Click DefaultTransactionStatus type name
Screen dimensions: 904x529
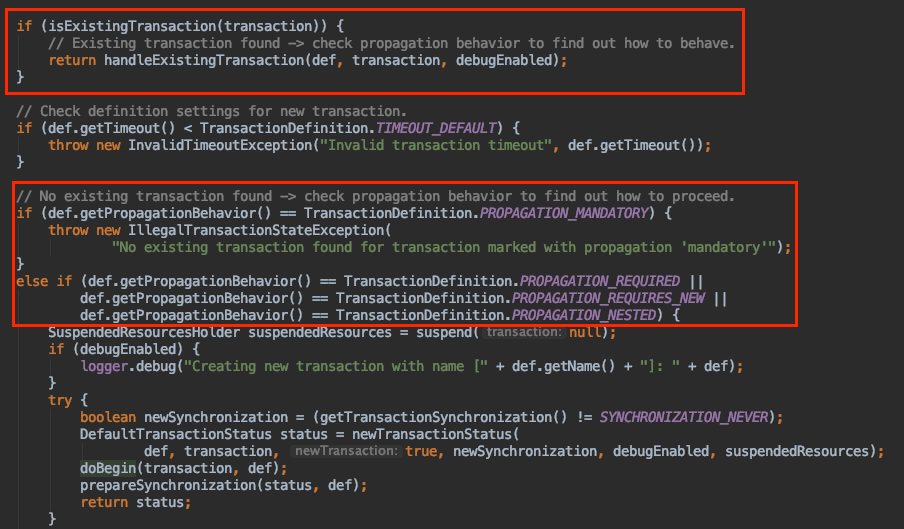pos(176,434)
